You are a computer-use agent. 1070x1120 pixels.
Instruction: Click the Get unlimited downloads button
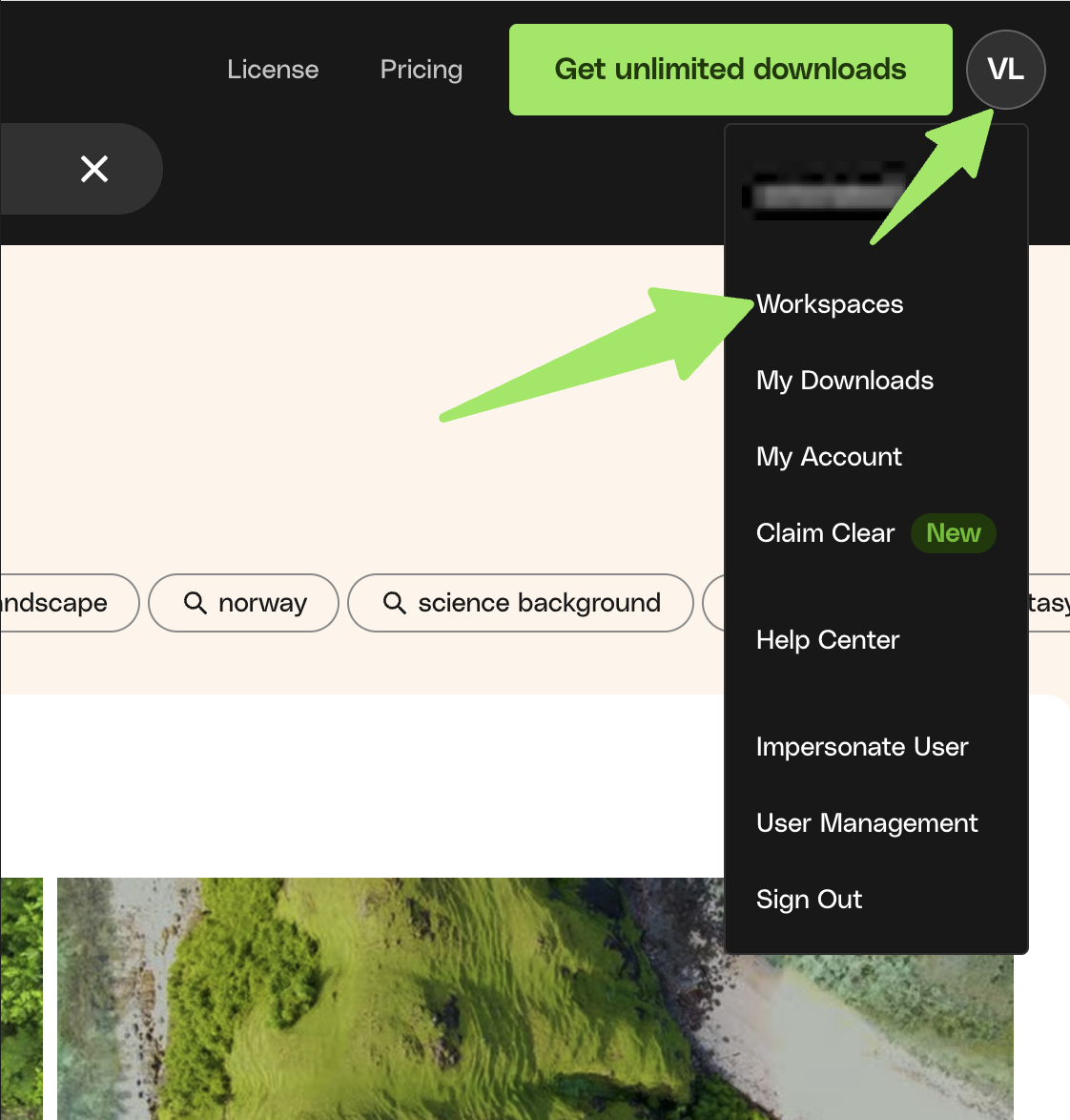(x=730, y=70)
